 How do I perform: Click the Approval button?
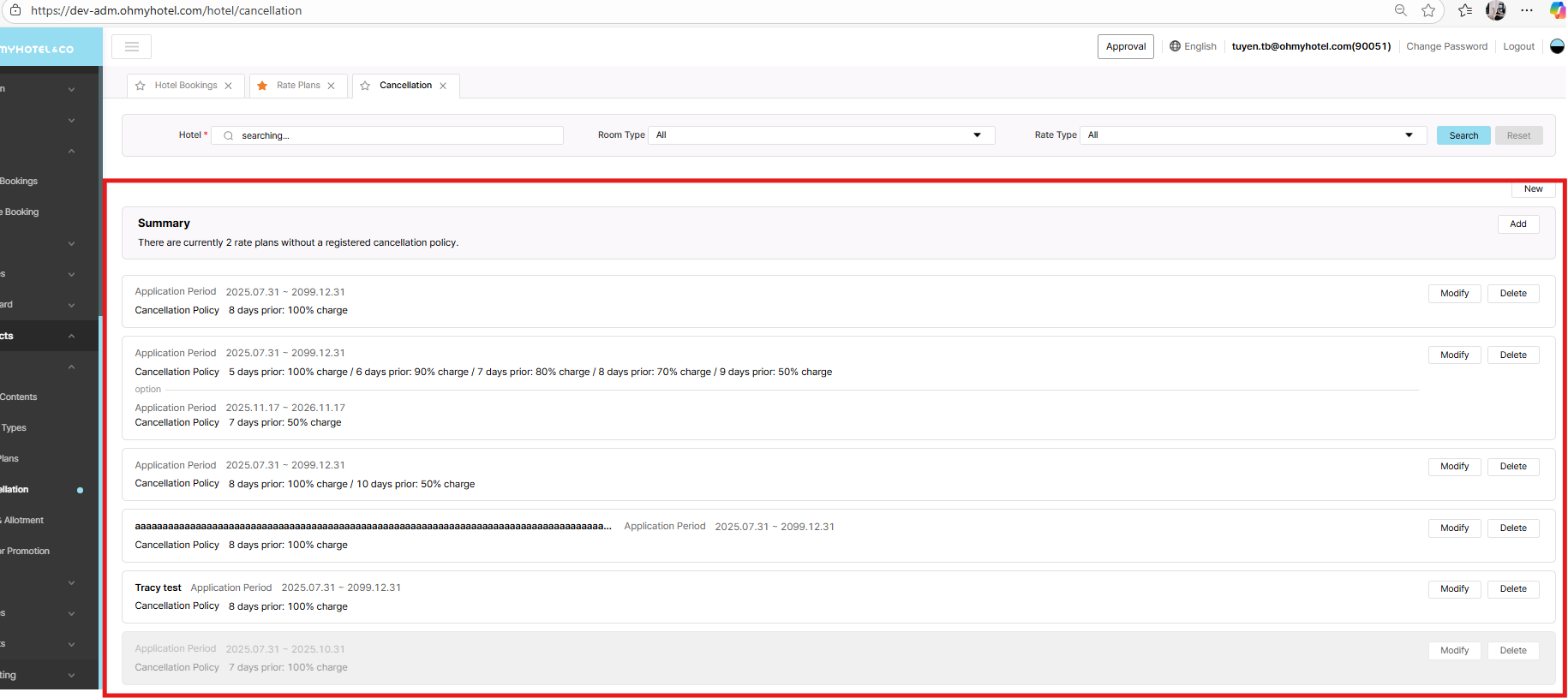[1126, 46]
